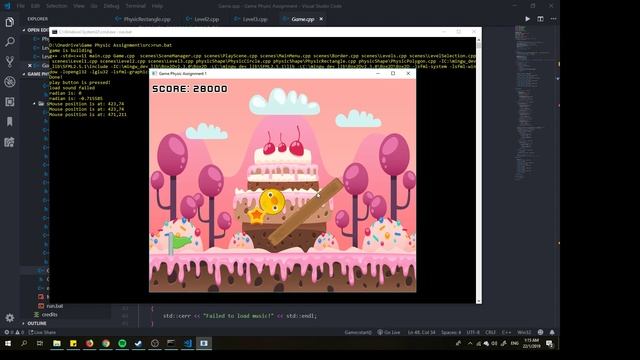
Task: Open Spotify from the taskbar
Action: coord(122,344)
